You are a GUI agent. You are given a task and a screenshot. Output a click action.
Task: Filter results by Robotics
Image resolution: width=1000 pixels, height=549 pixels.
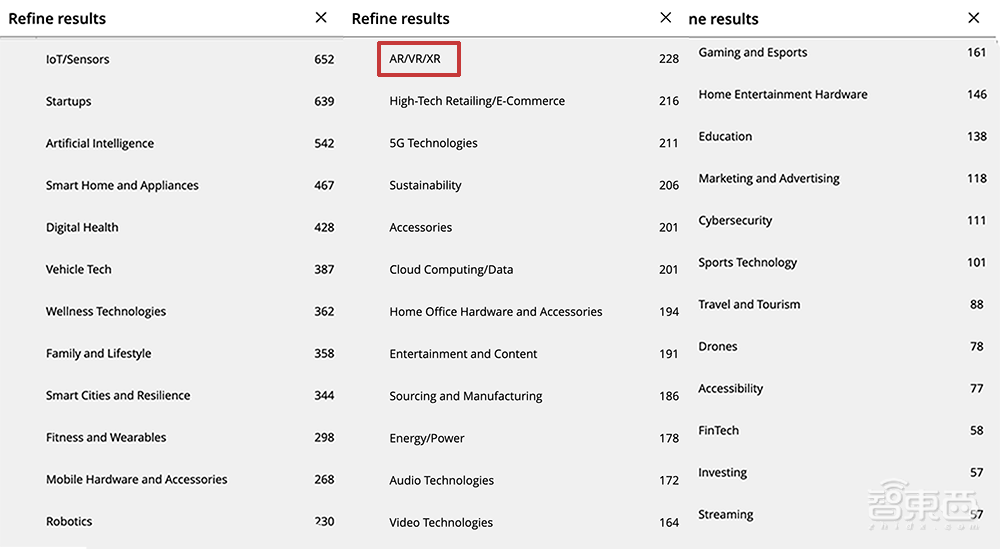[69, 521]
